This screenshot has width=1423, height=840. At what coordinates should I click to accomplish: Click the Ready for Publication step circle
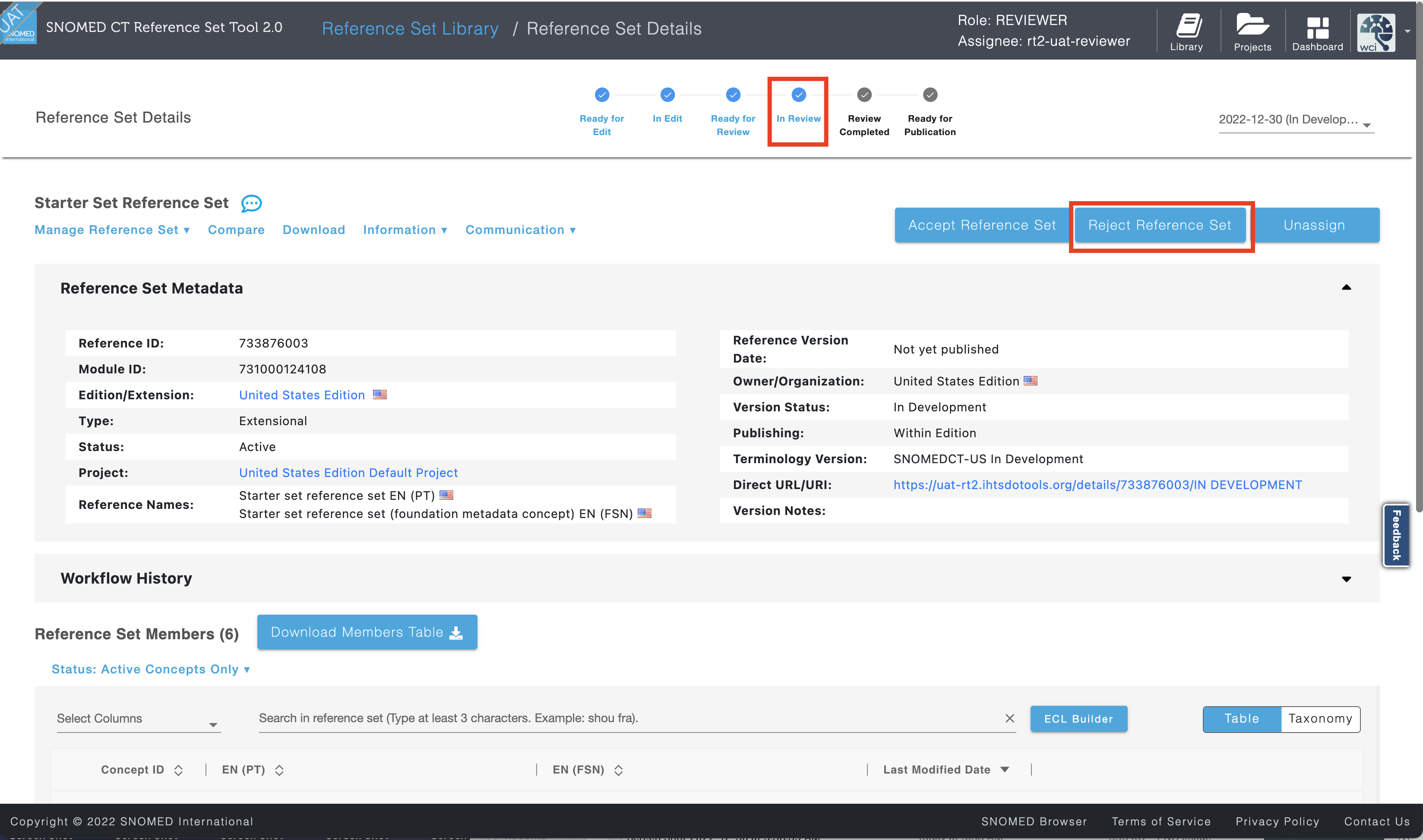930,95
